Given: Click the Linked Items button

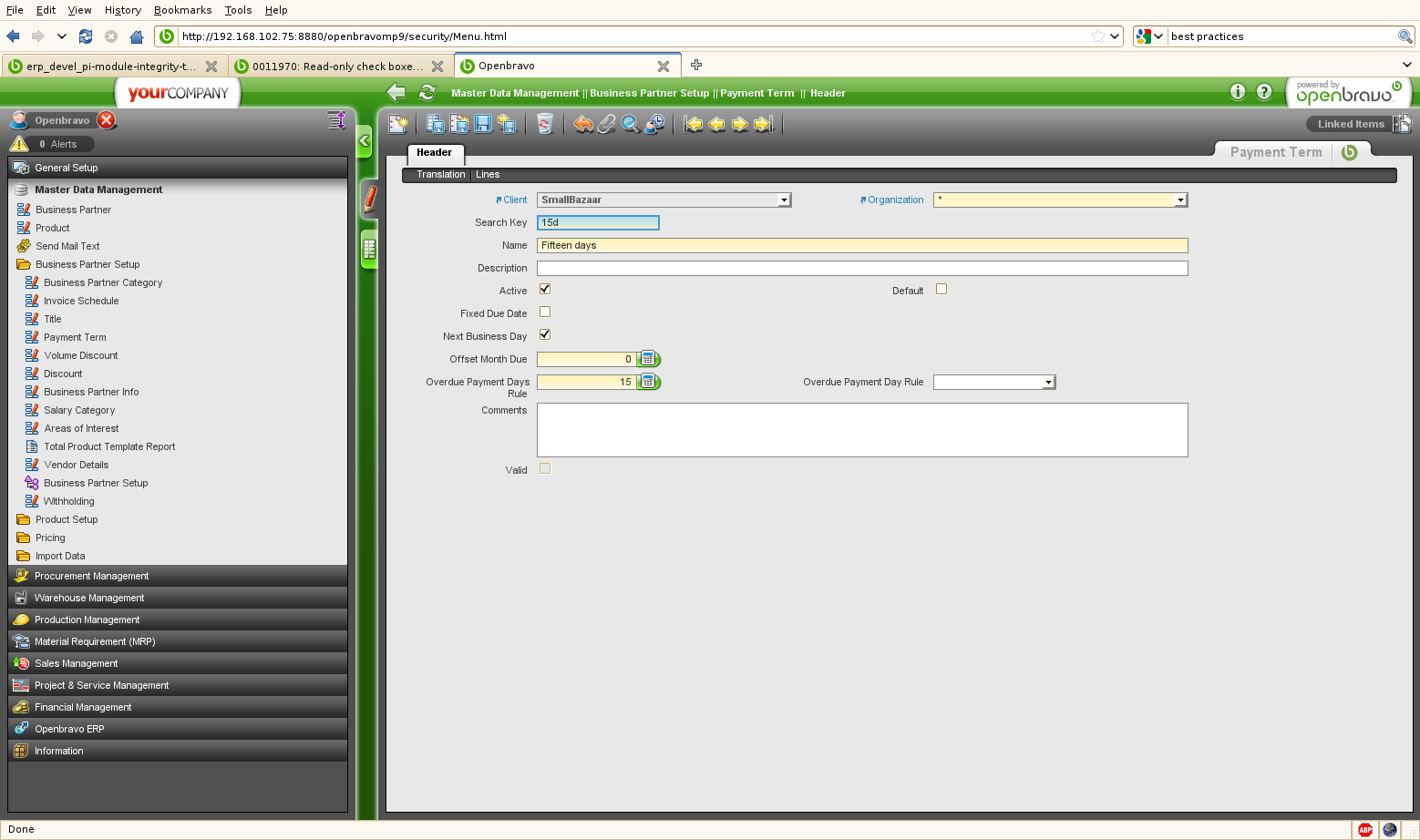Looking at the screenshot, I should 1350,124.
